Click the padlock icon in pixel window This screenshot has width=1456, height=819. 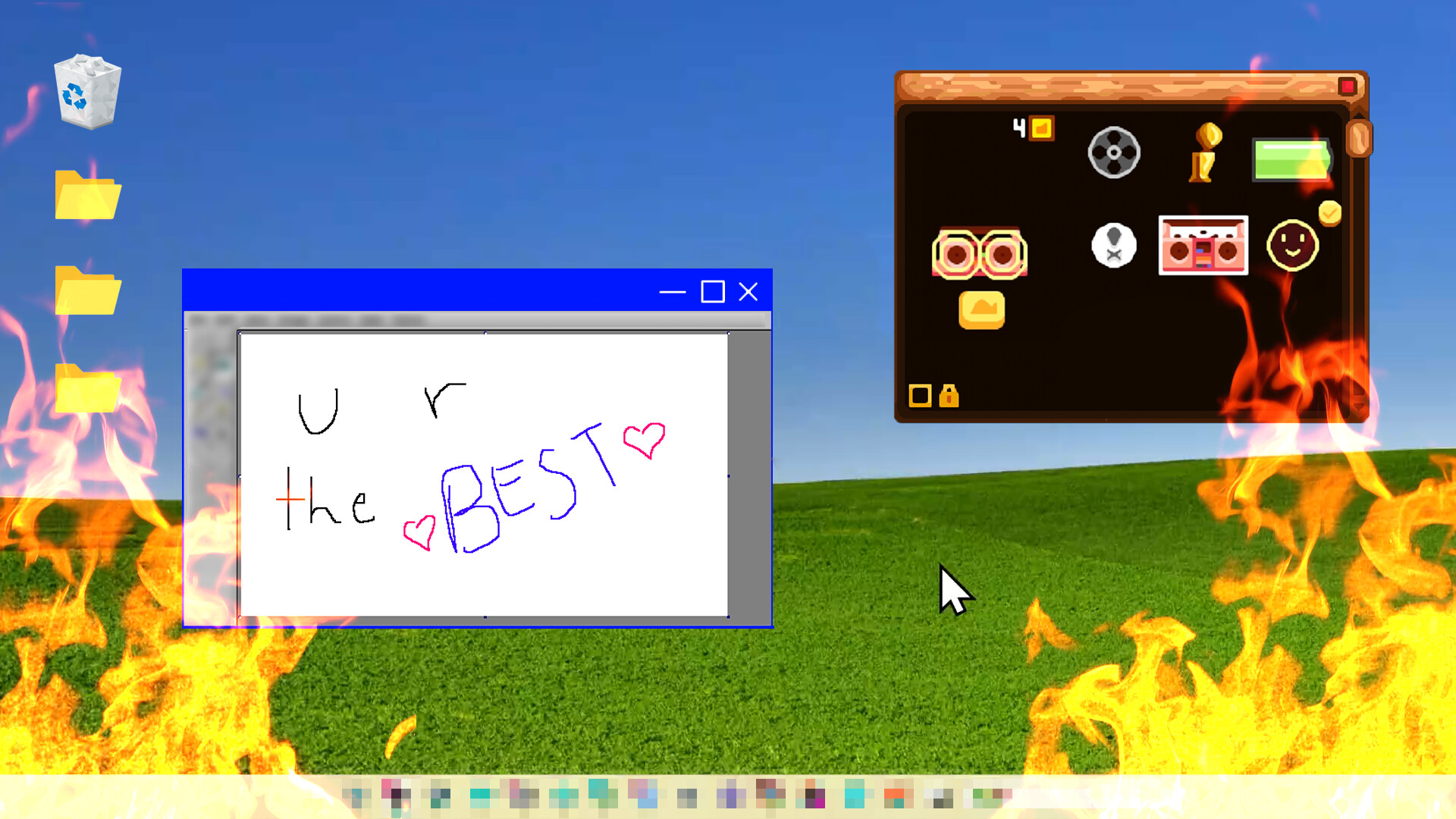click(x=949, y=395)
